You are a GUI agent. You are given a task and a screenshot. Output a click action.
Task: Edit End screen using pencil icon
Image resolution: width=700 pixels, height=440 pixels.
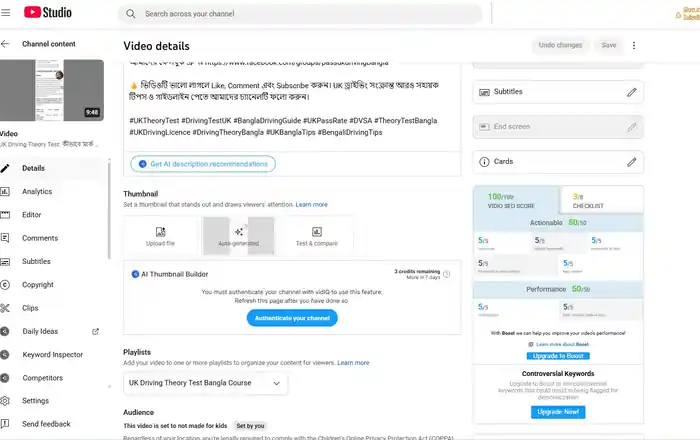(631, 127)
